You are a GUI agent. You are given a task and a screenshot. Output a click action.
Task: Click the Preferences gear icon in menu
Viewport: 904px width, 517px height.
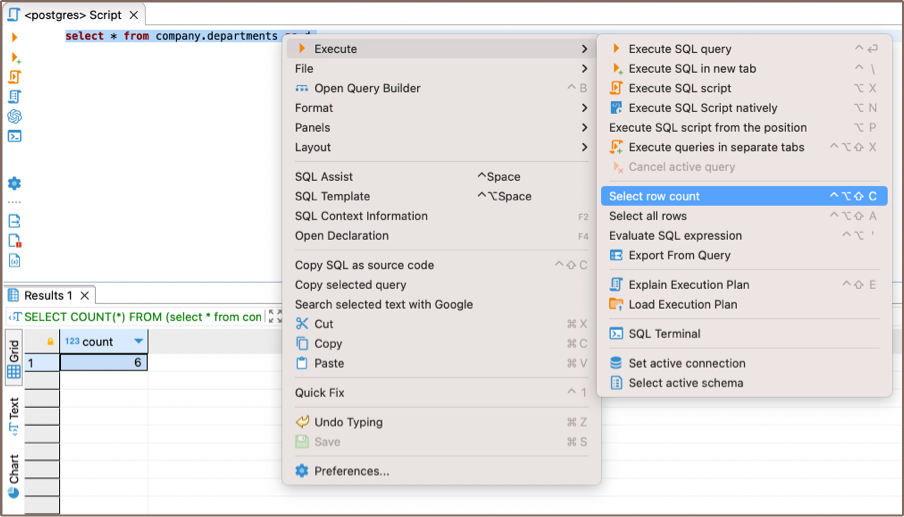(302, 471)
